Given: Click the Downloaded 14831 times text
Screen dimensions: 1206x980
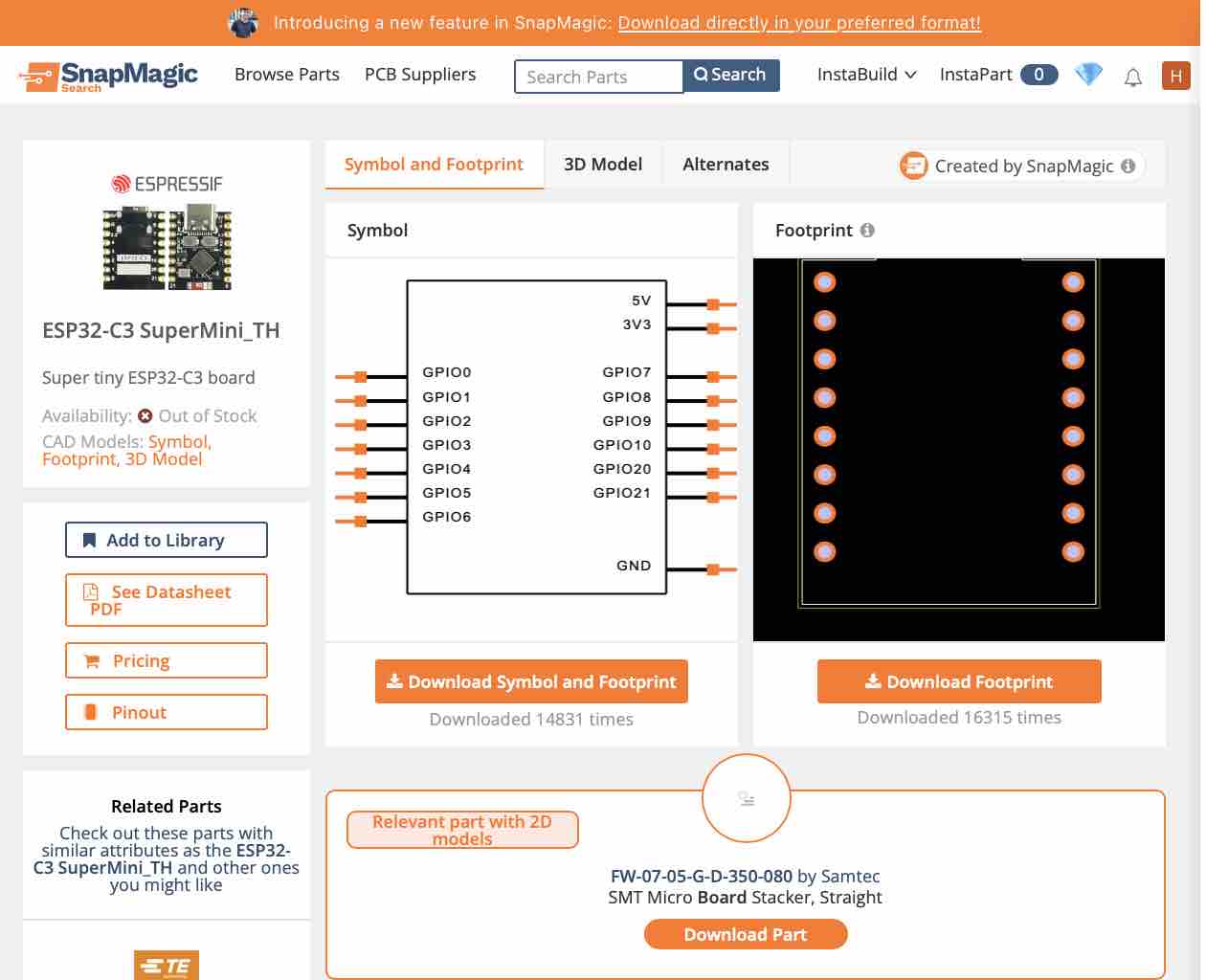Looking at the screenshot, I should [x=531, y=720].
